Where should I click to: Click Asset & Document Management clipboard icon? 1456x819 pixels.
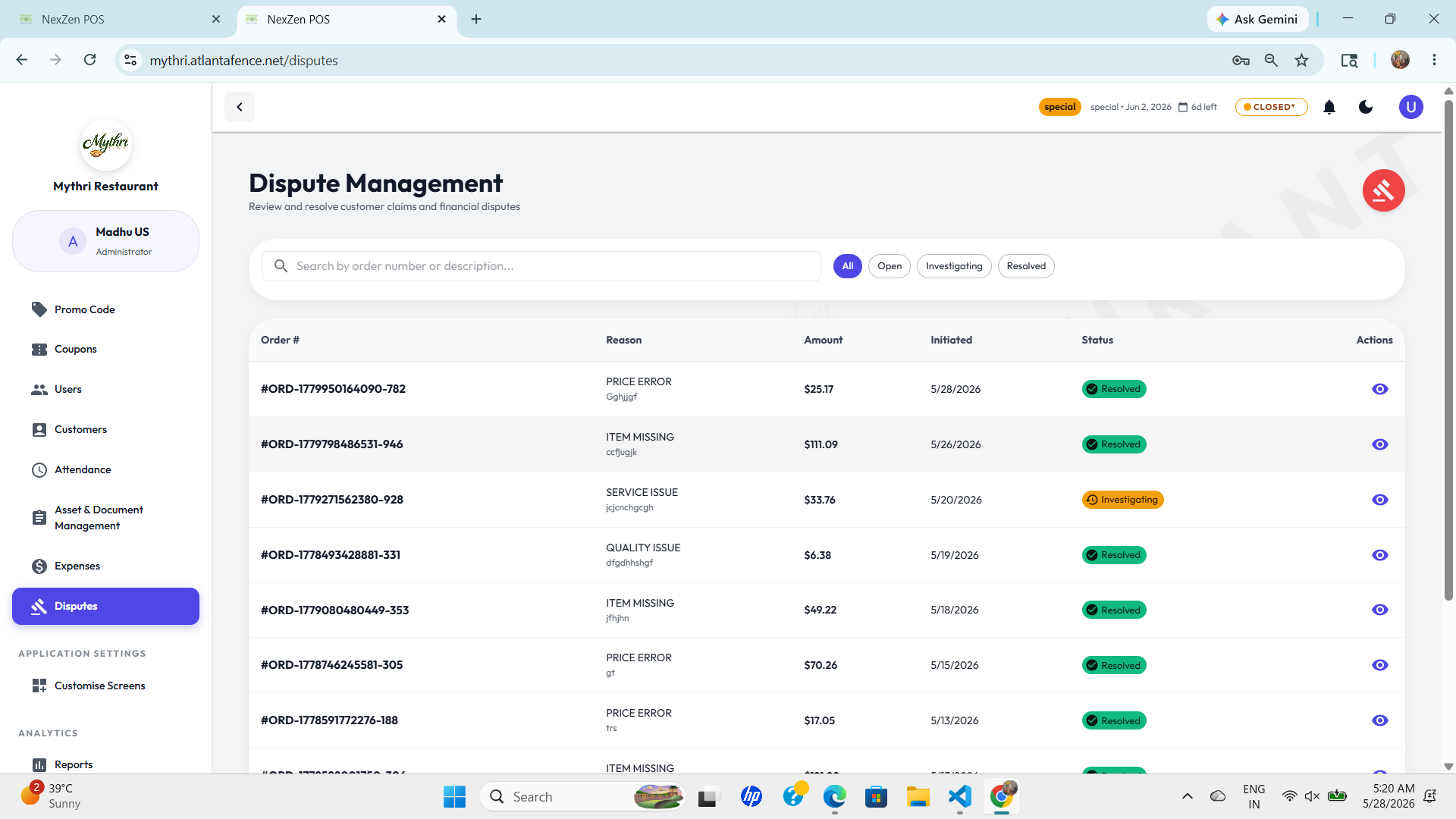coord(39,518)
